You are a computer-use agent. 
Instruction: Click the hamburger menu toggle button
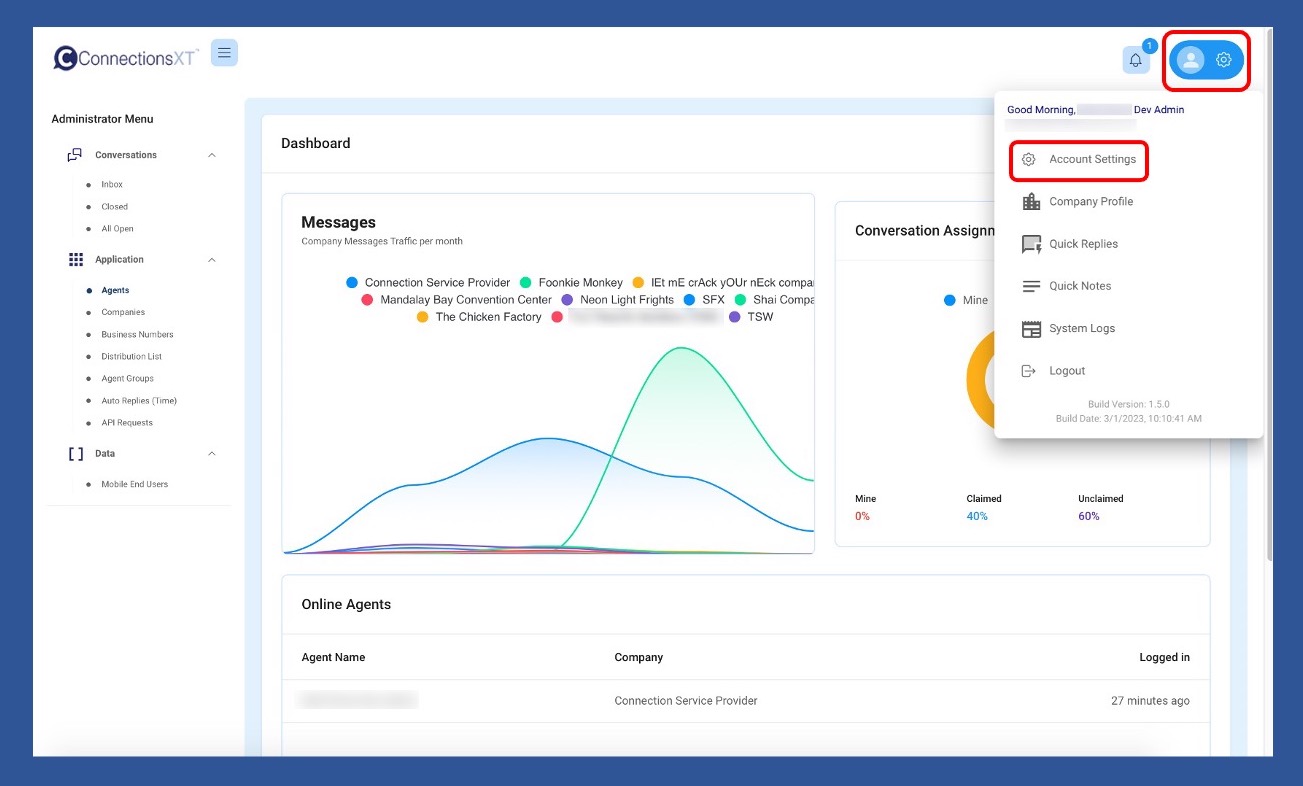224,53
